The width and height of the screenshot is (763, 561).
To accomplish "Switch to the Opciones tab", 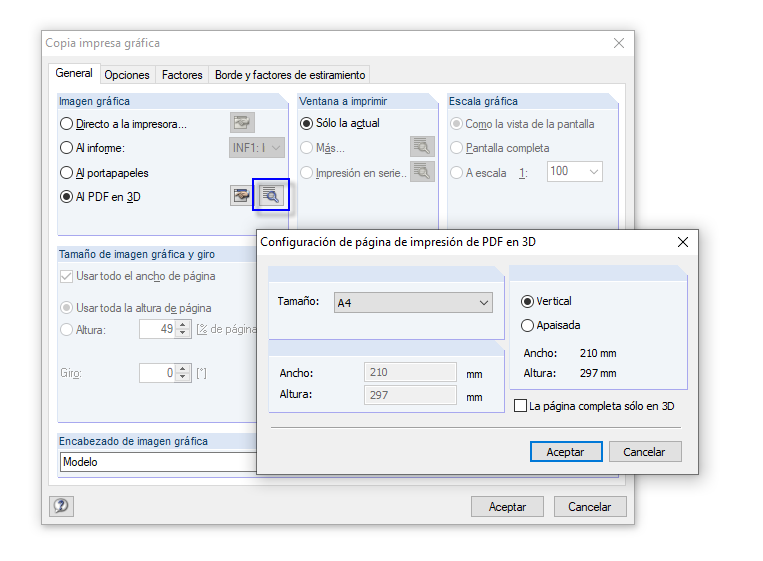I will [x=127, y=75].
